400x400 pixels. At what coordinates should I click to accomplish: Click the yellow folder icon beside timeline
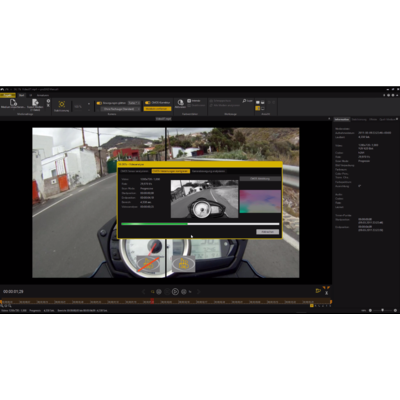coord(318,291)
